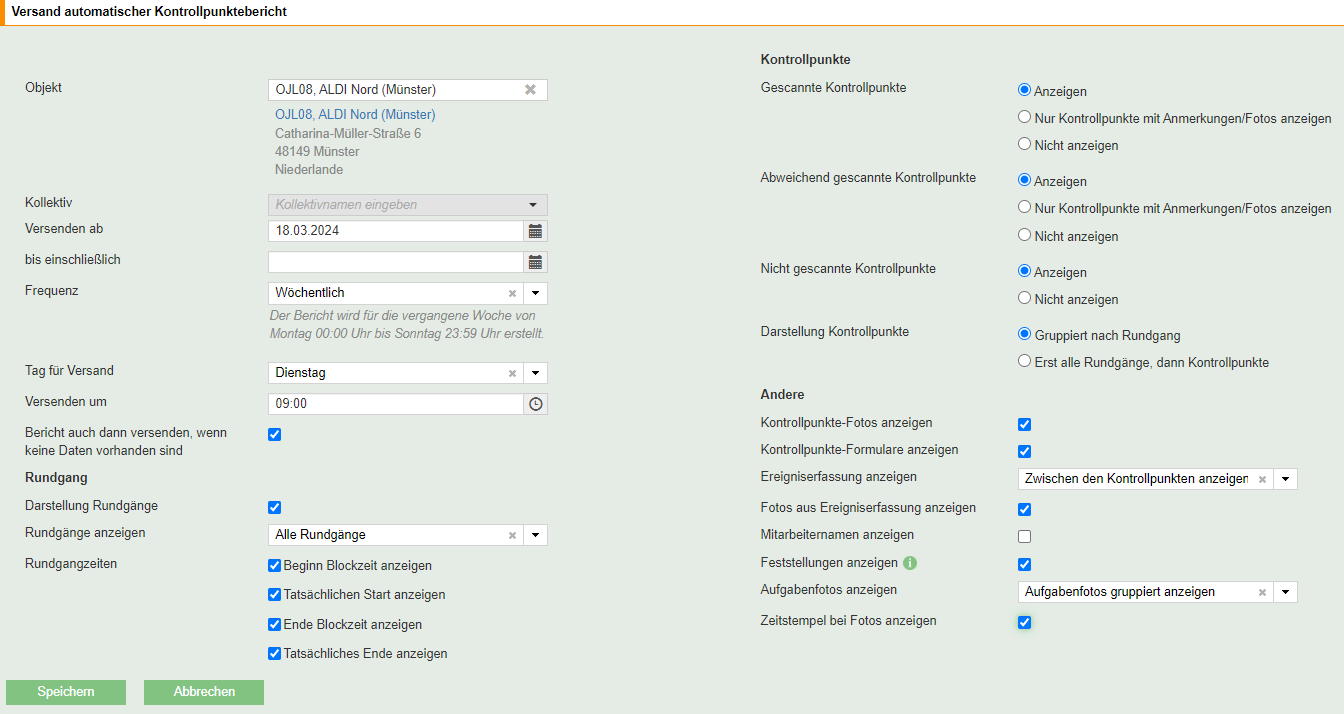
Task: Open the OJL08, ALDI Nord (Münster) link
Action: pos(355,114)
